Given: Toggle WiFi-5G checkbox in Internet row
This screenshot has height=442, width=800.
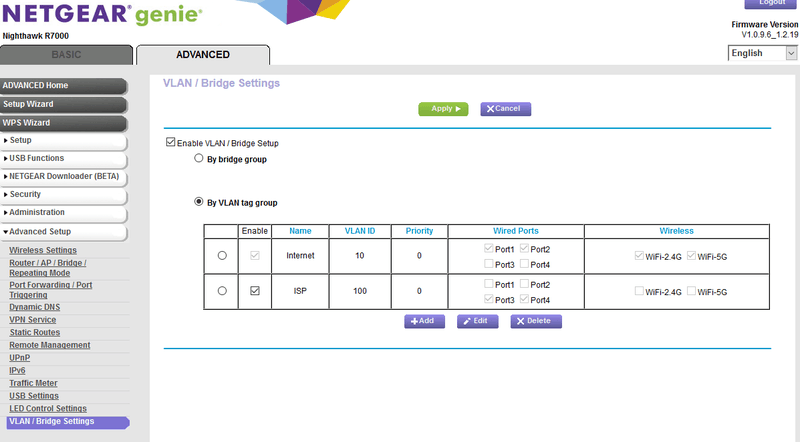Looking at the screenshot, I should point(691,255).
